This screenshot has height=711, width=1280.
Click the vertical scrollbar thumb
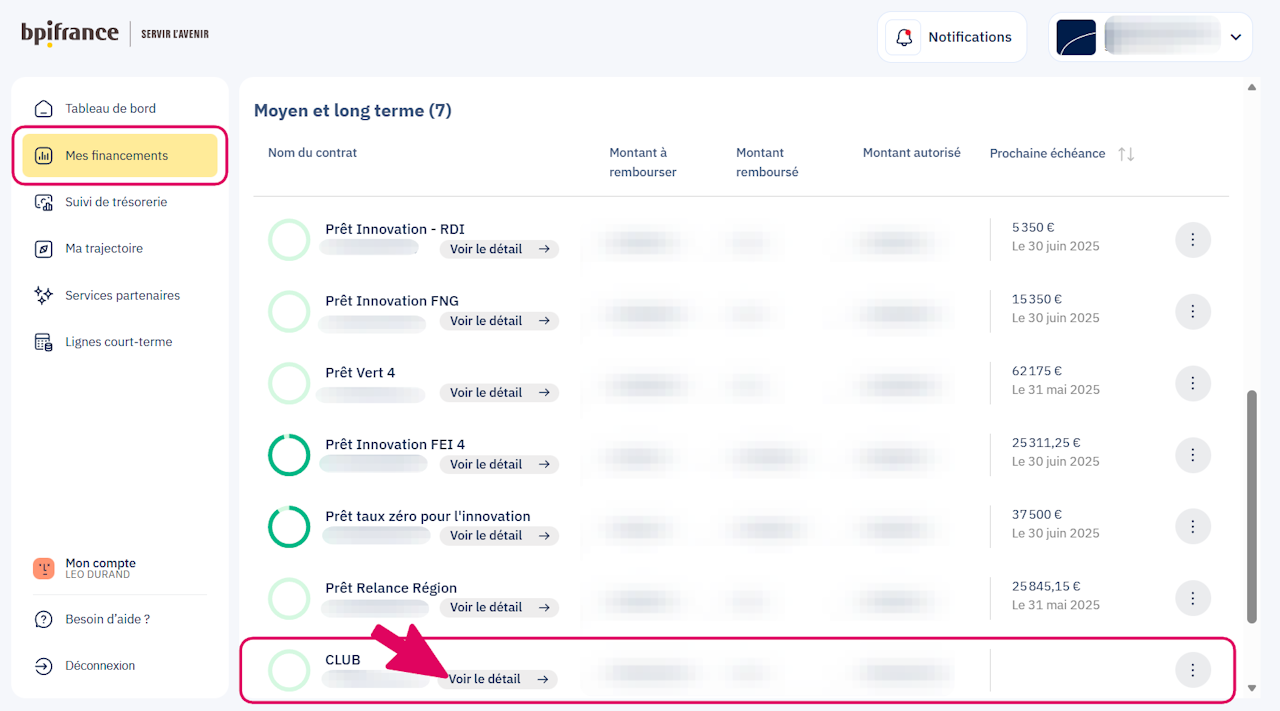tap(1252, 506)
